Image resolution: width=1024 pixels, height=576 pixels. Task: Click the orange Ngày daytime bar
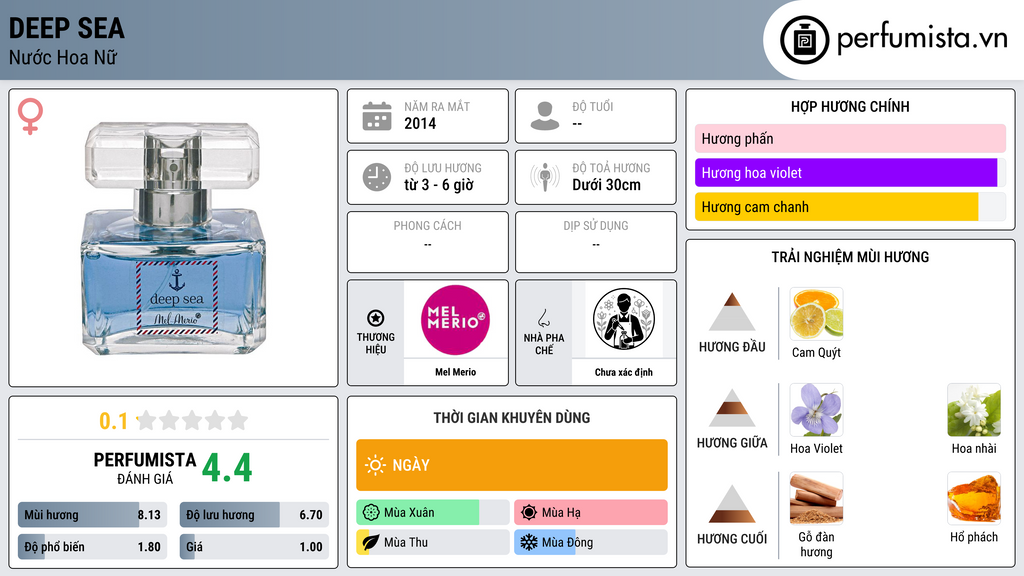pos(512,465)
